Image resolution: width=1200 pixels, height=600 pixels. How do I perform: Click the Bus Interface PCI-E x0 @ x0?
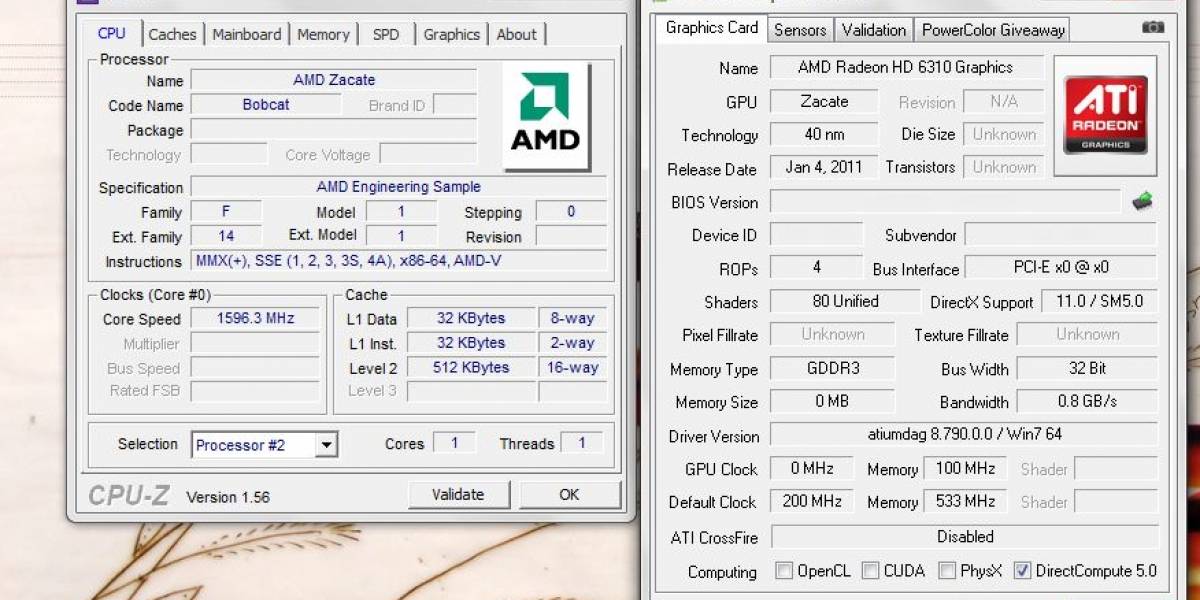(1061, 268)
